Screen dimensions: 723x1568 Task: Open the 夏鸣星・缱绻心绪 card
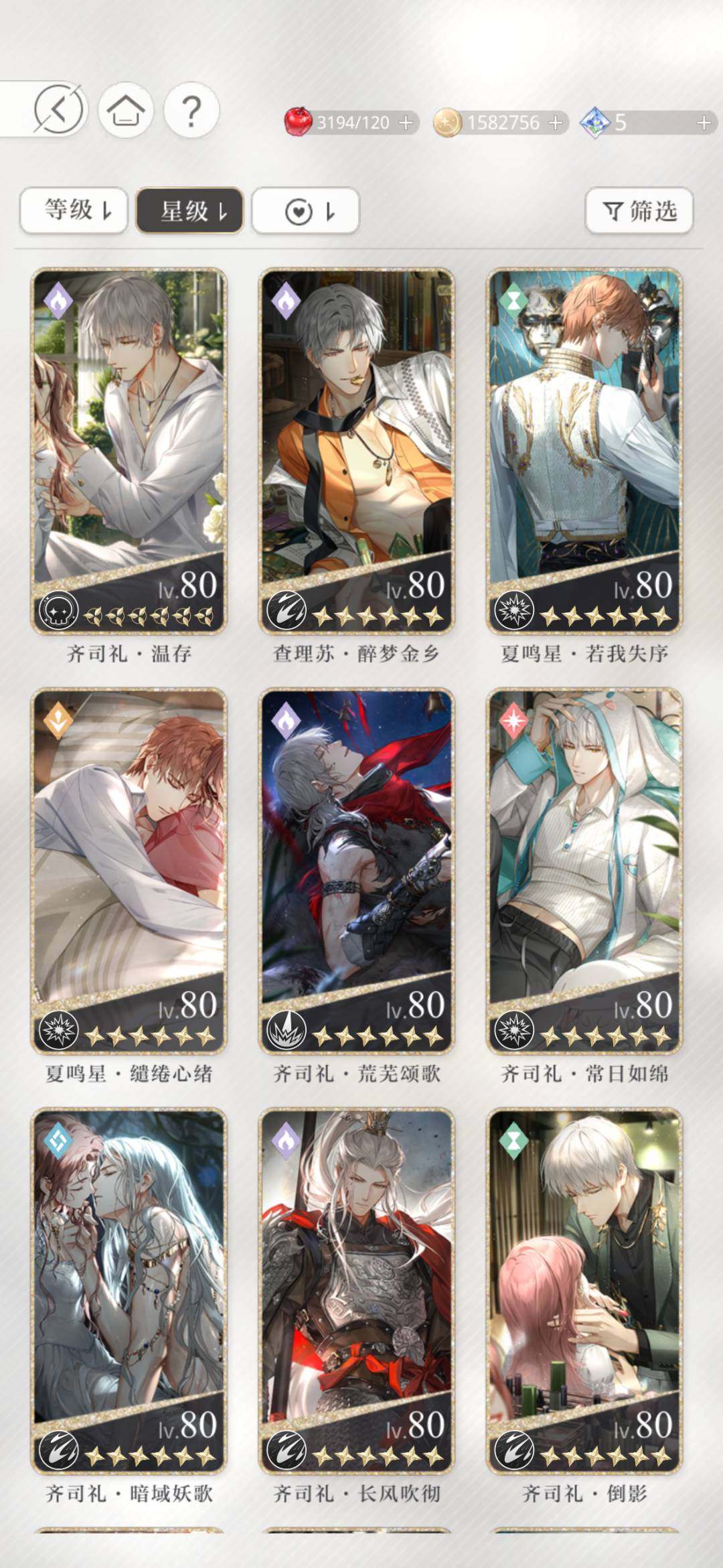[x=129, y=871]
